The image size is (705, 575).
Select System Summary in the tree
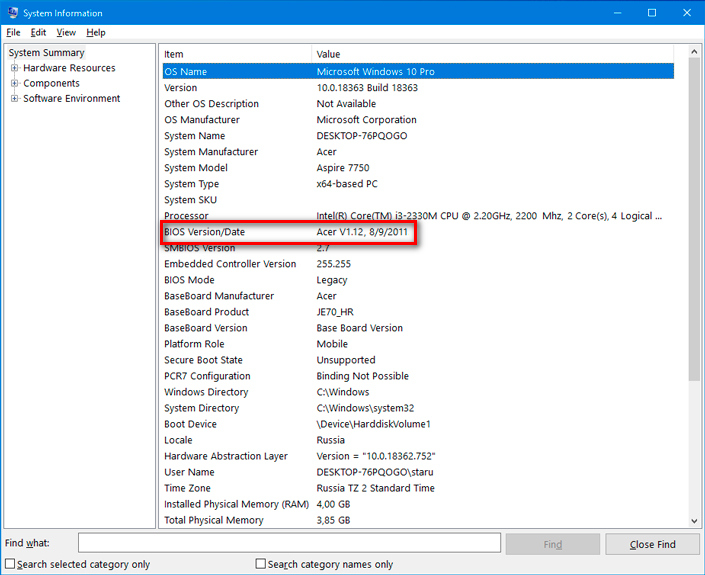point(46,53)
